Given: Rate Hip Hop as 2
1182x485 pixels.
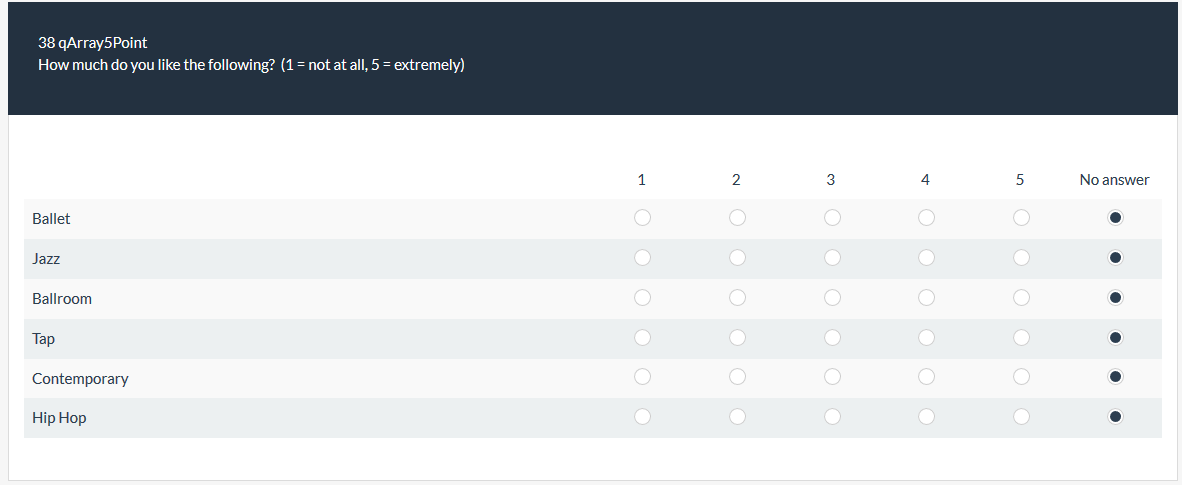Looking at the screenshot, I should [x=737, y=417].
